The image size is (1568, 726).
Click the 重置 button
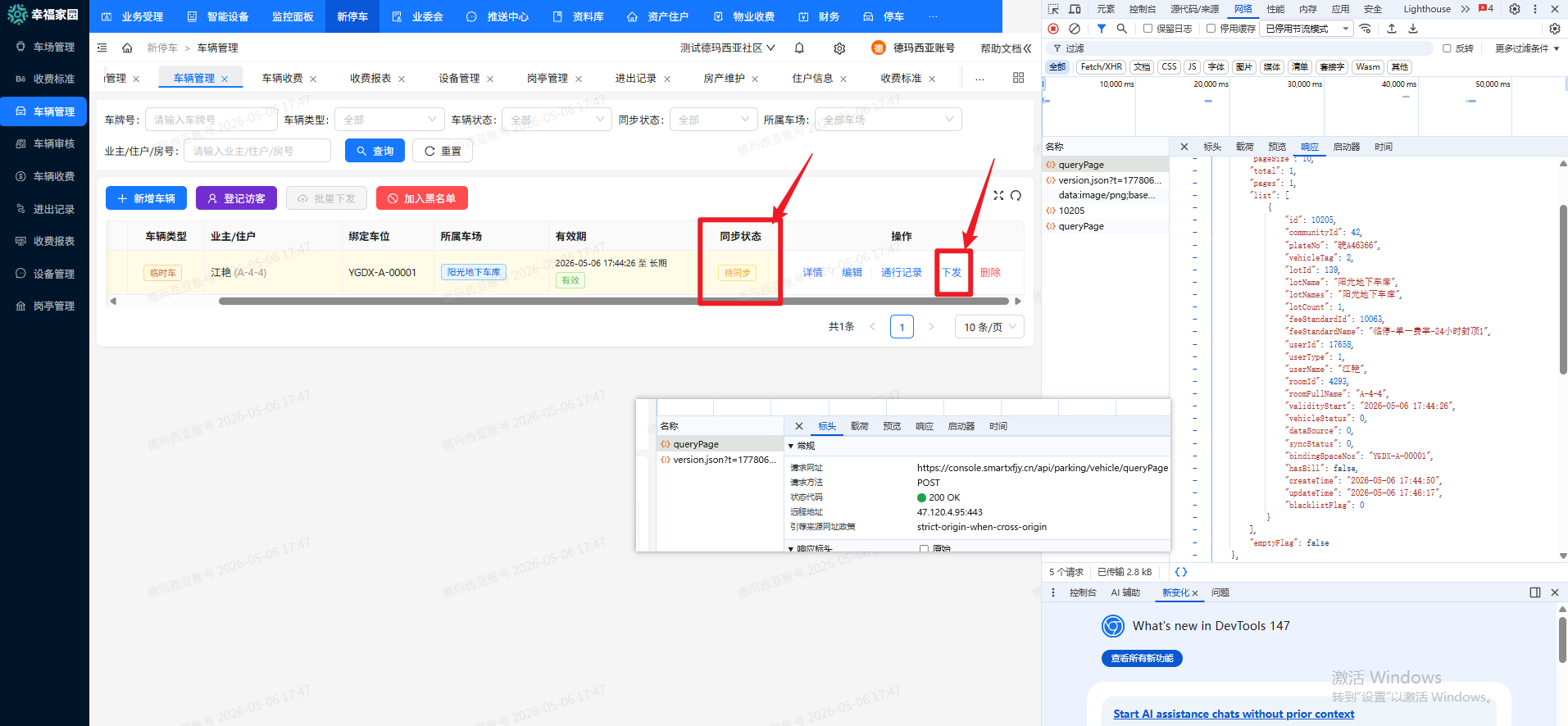pos(443,151)
